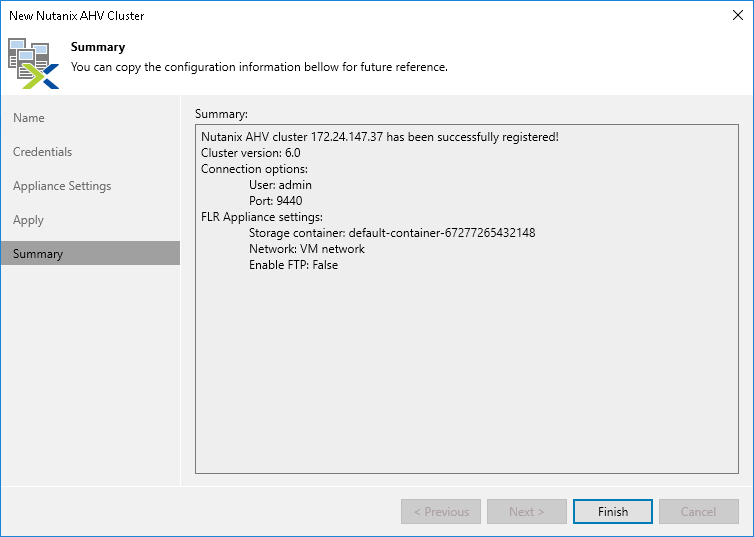This screenshot has width=754, height=537.
Task: Click the 'FLR Appliance settings:' line
Action: [262, 217]
